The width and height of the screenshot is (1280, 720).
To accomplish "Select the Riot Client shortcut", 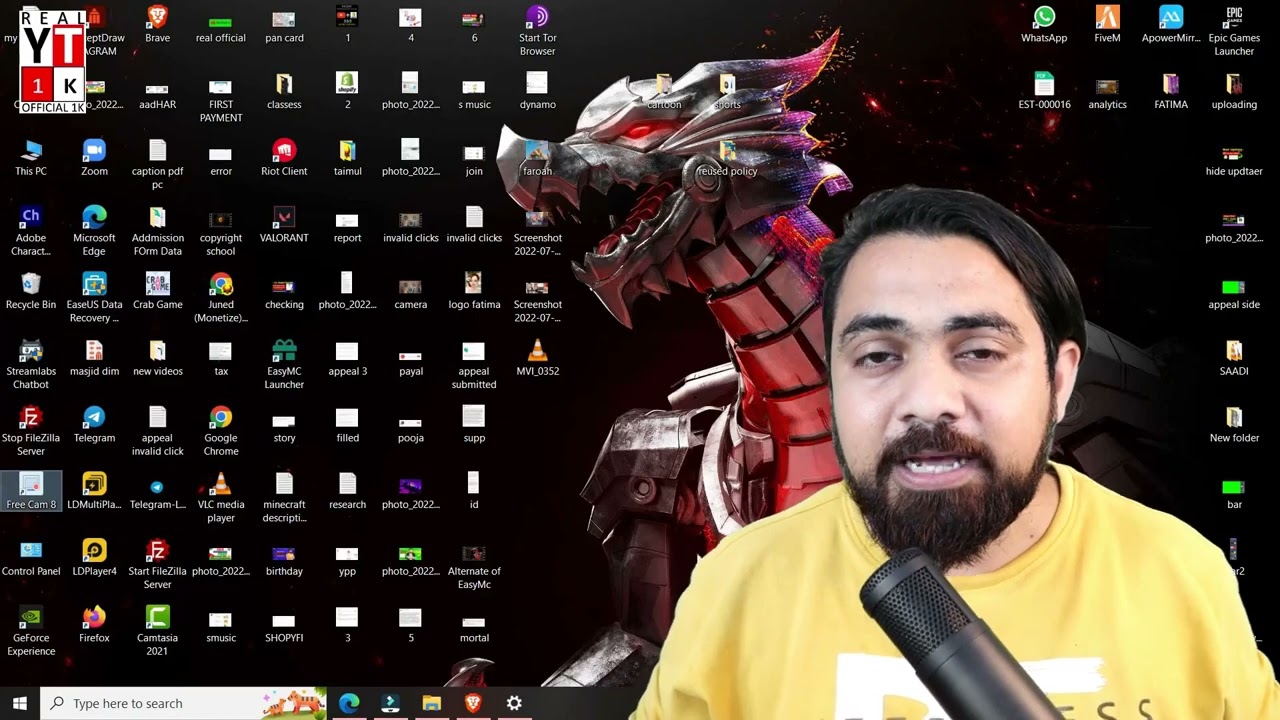I will (x=284, y=158).
